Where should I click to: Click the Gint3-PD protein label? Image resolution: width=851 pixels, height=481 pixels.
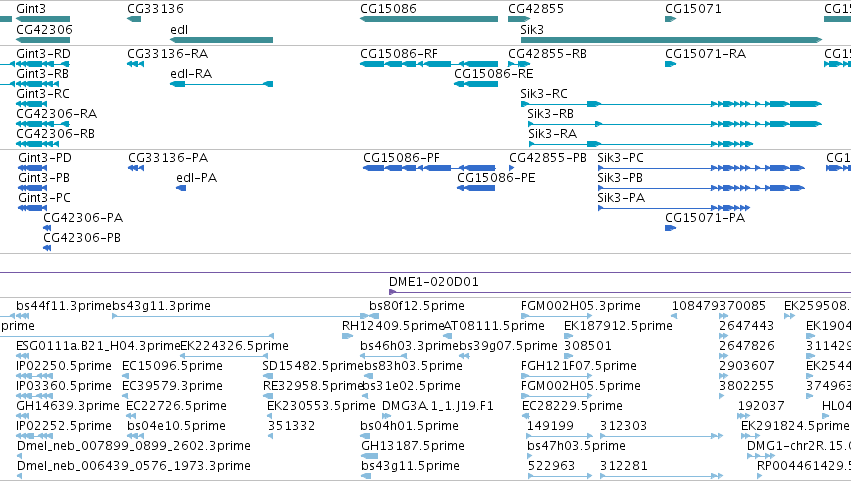coord(45,158)
